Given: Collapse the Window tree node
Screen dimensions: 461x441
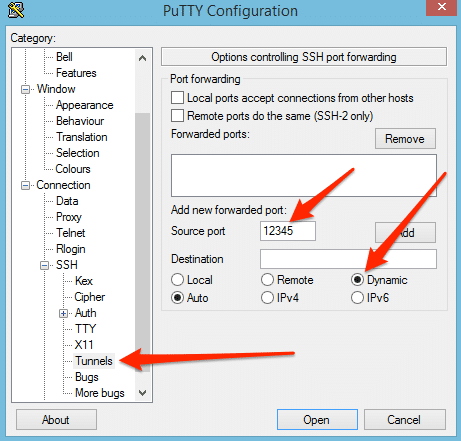Looking at the screenshot, I should [x=25, y=89].
